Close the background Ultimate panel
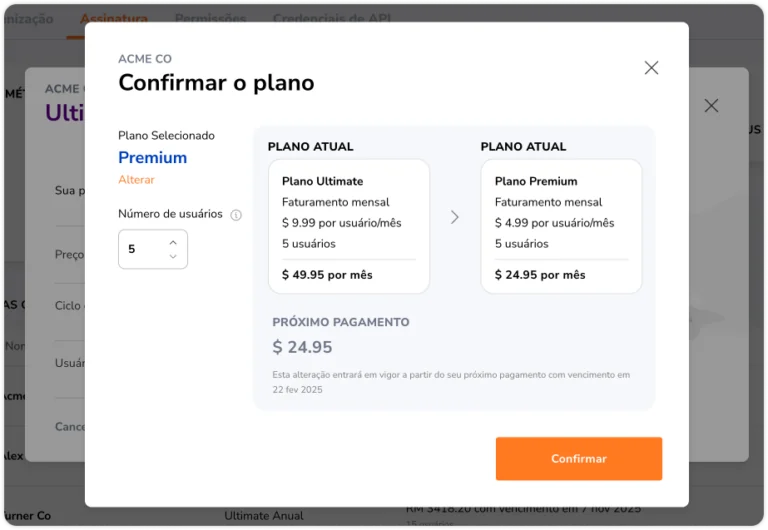Image resolution: width=768 pixels, height=530 pixels. pyautogui.click(x=711, y=105)
